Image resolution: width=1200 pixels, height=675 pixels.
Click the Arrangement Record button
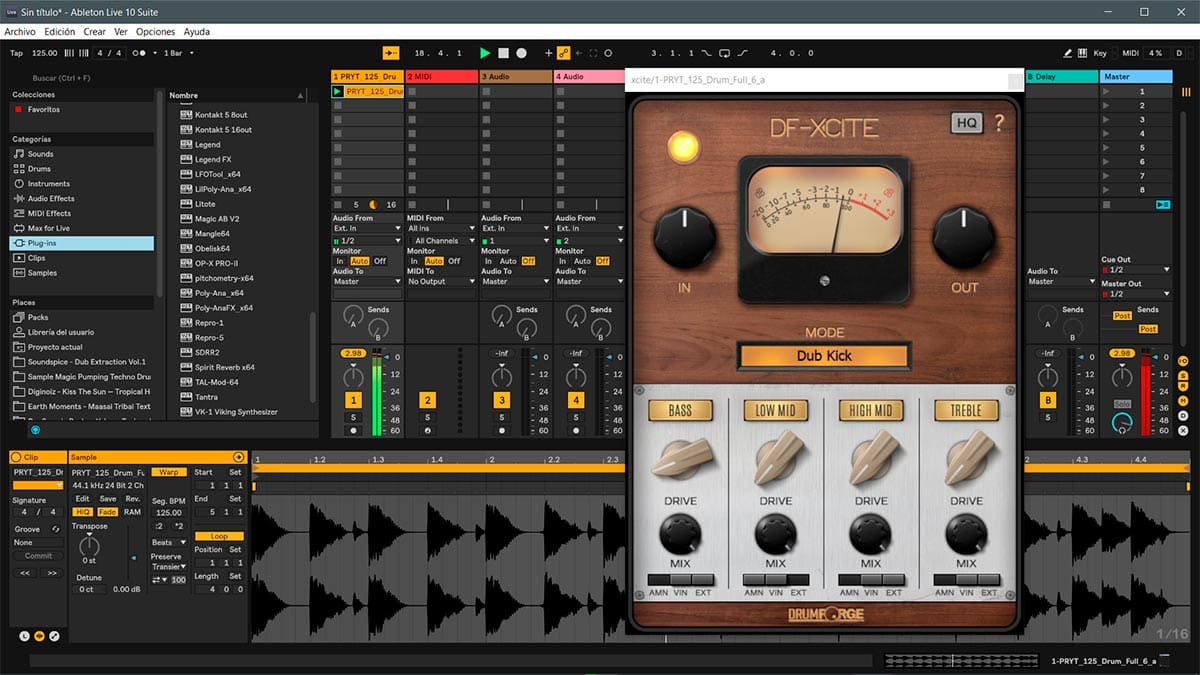pyautogui.click(x=522, y=53)
